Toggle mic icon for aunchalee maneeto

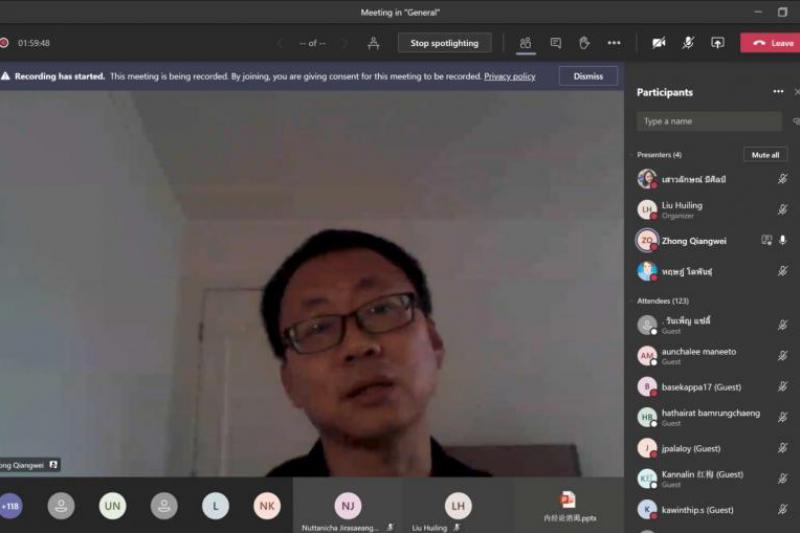coord(783,356)
